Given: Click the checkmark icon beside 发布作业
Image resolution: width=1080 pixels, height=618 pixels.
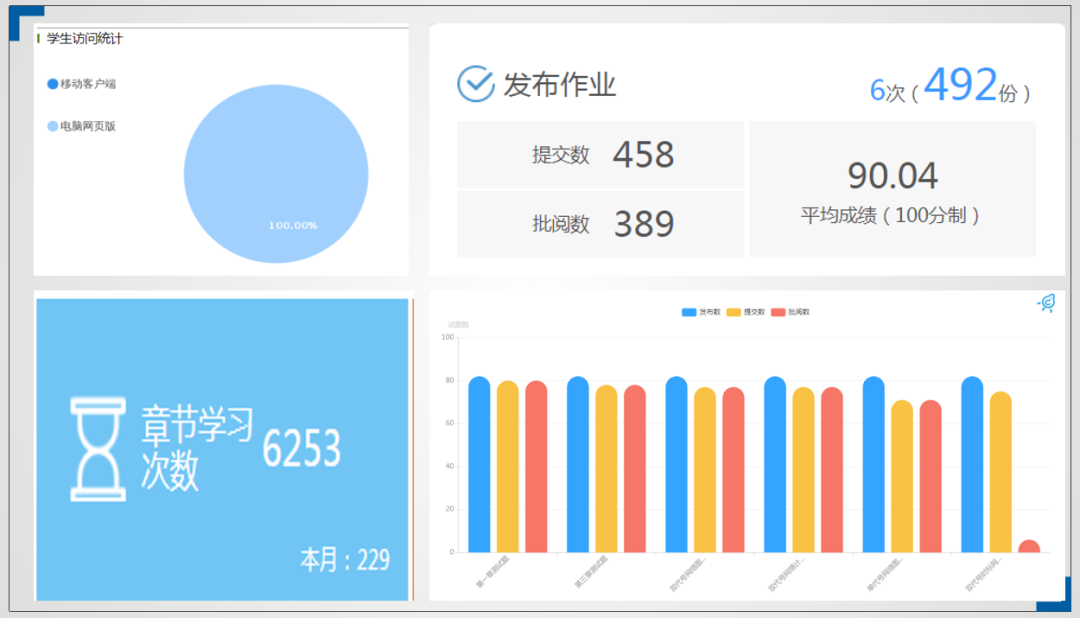Looking at the screenshot, I should (x=475, y=85).
